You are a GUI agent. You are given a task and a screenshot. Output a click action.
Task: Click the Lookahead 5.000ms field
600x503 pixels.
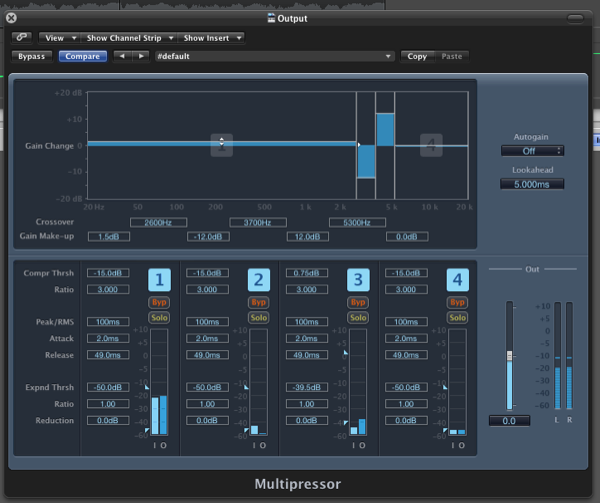pyautogui.click(x=532, y=184)
